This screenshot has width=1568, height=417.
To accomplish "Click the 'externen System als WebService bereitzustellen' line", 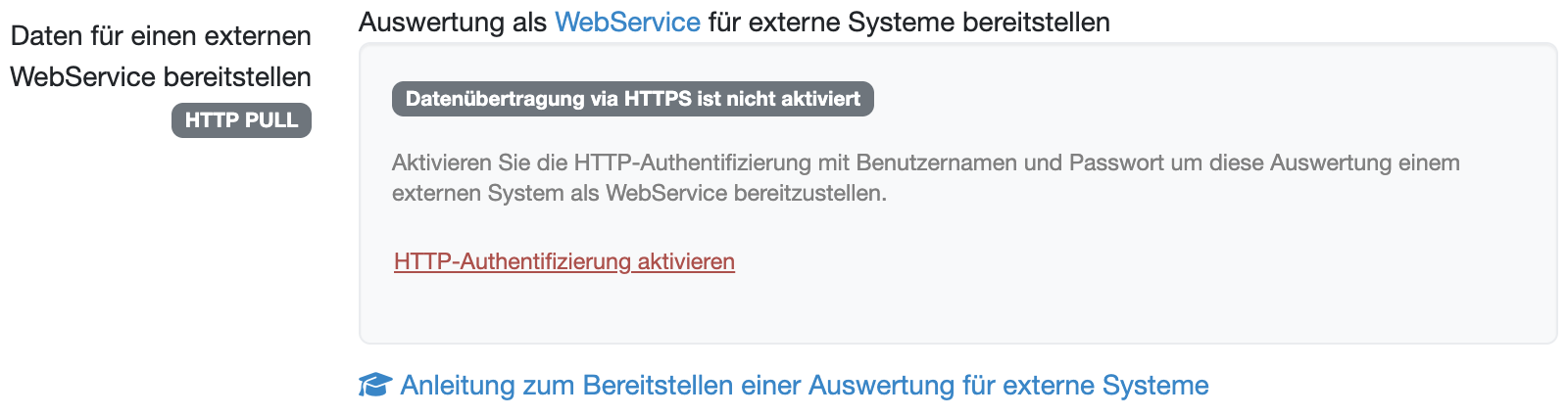I will click(639, 193).
